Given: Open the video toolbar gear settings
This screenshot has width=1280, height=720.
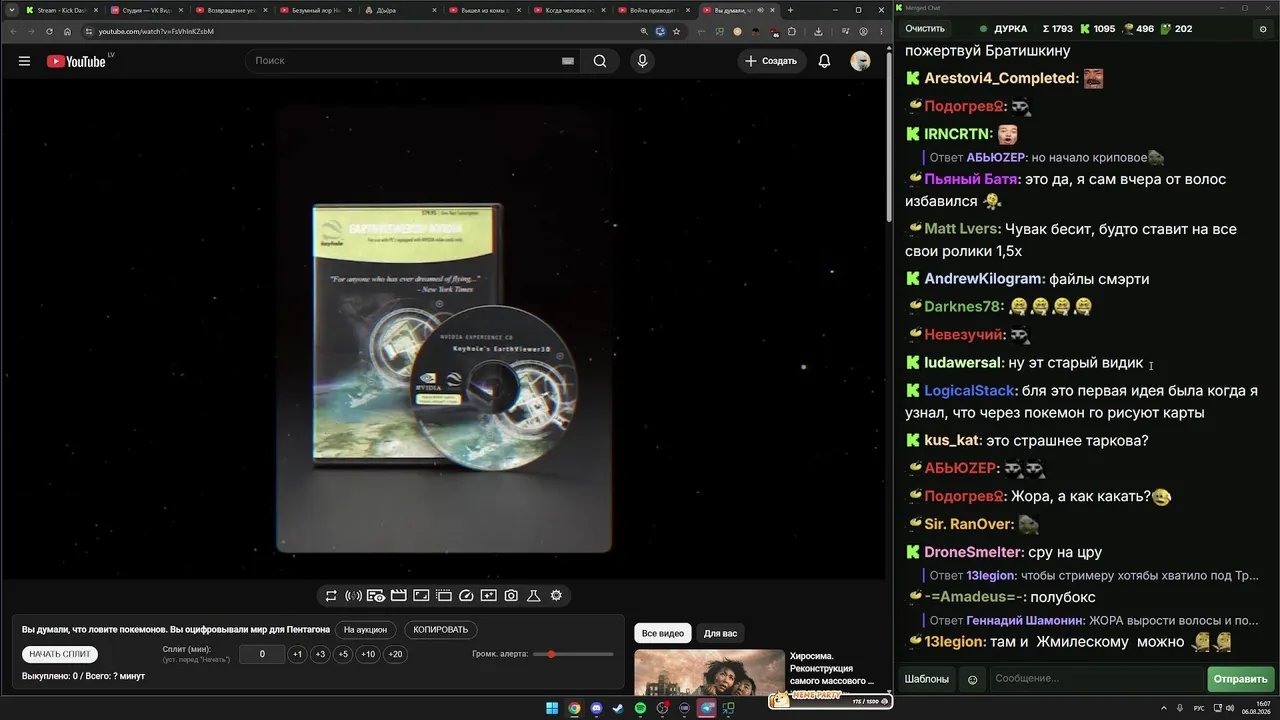Looking at the screenshot, I should [x=556, y=596].
